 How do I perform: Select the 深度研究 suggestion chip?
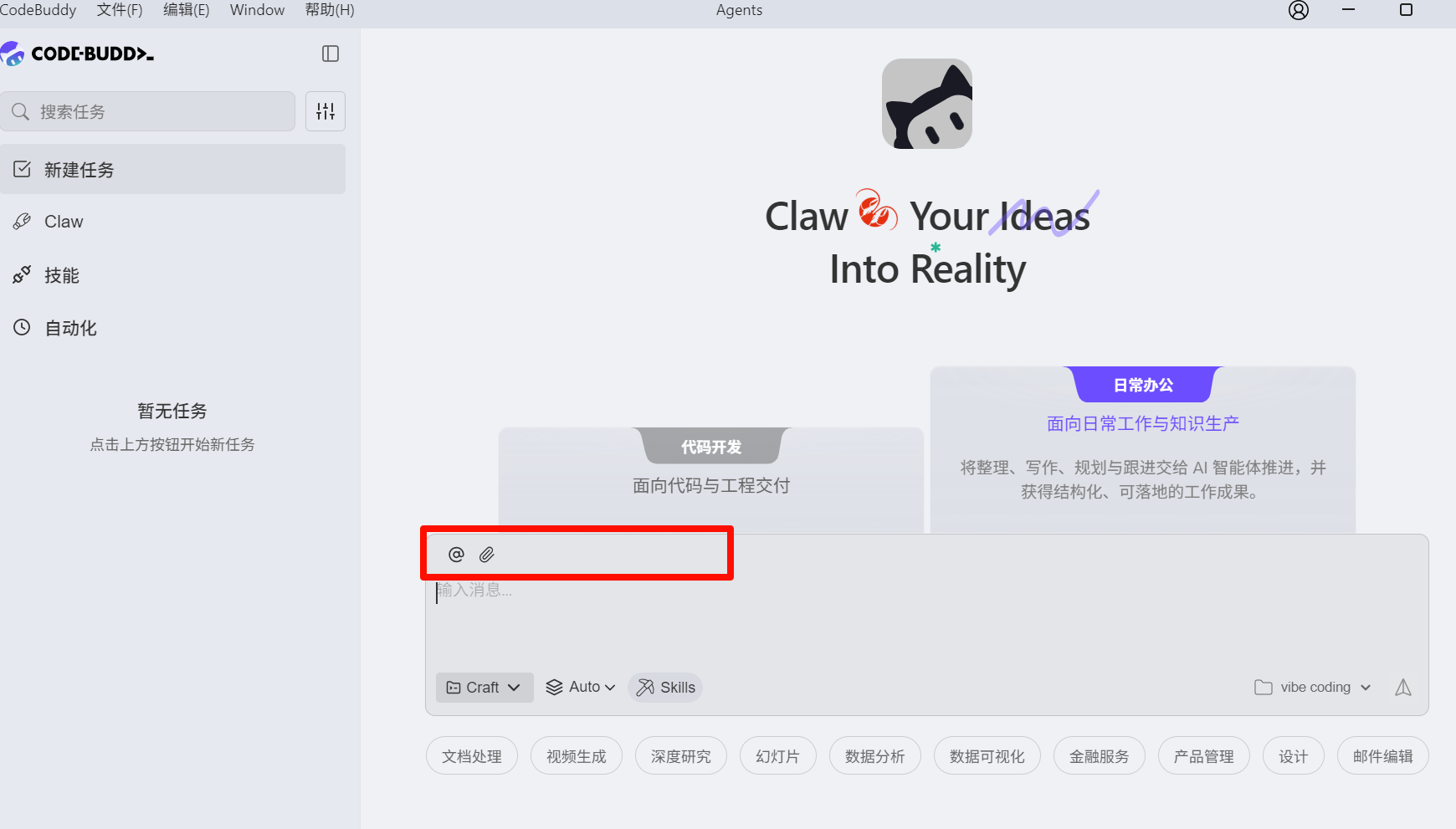click(x=681, y=756)
